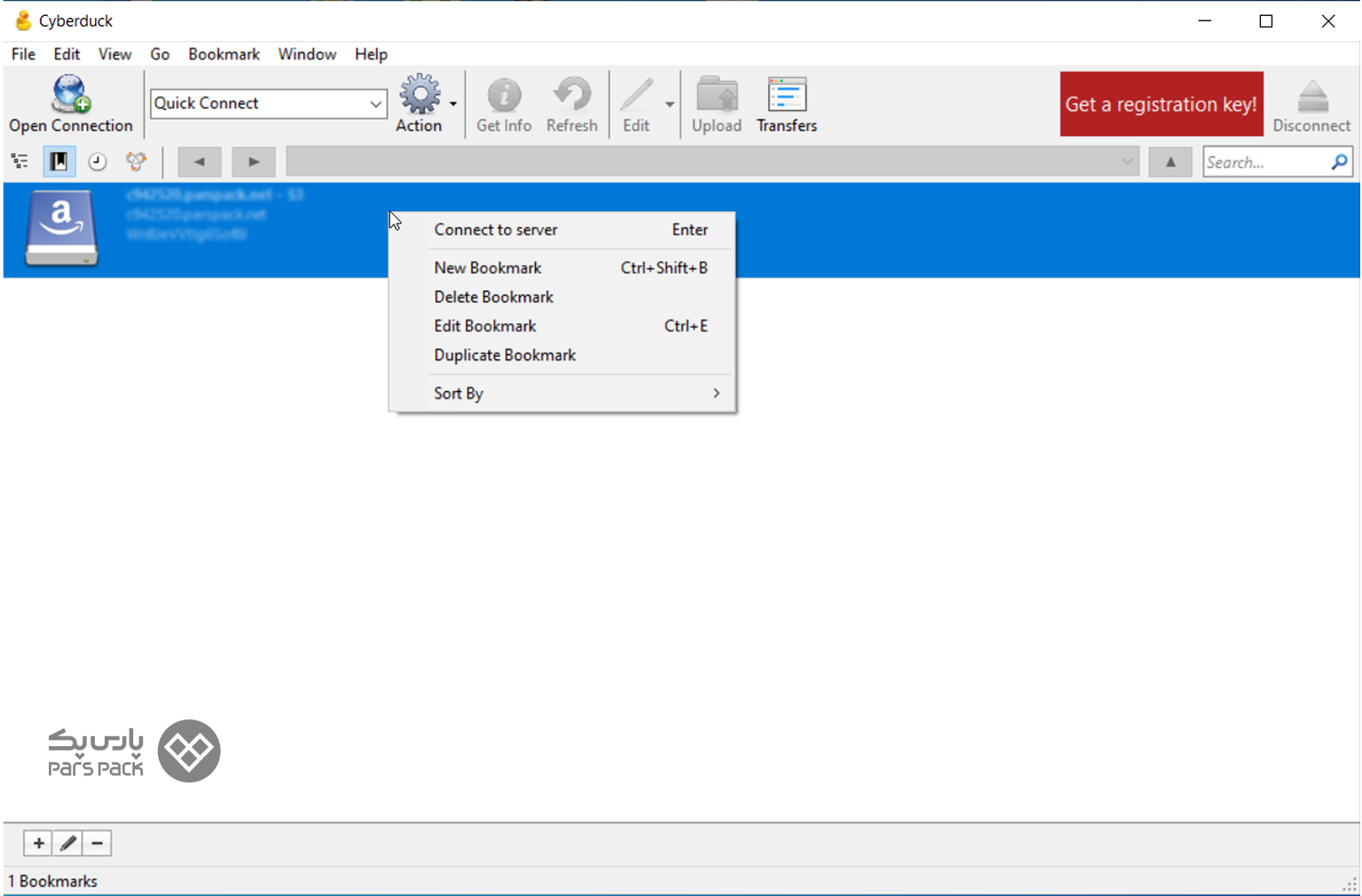Viewport: 1362px width, 896px height.
Task: Click into the Search field
Action: coord(1264,162)
